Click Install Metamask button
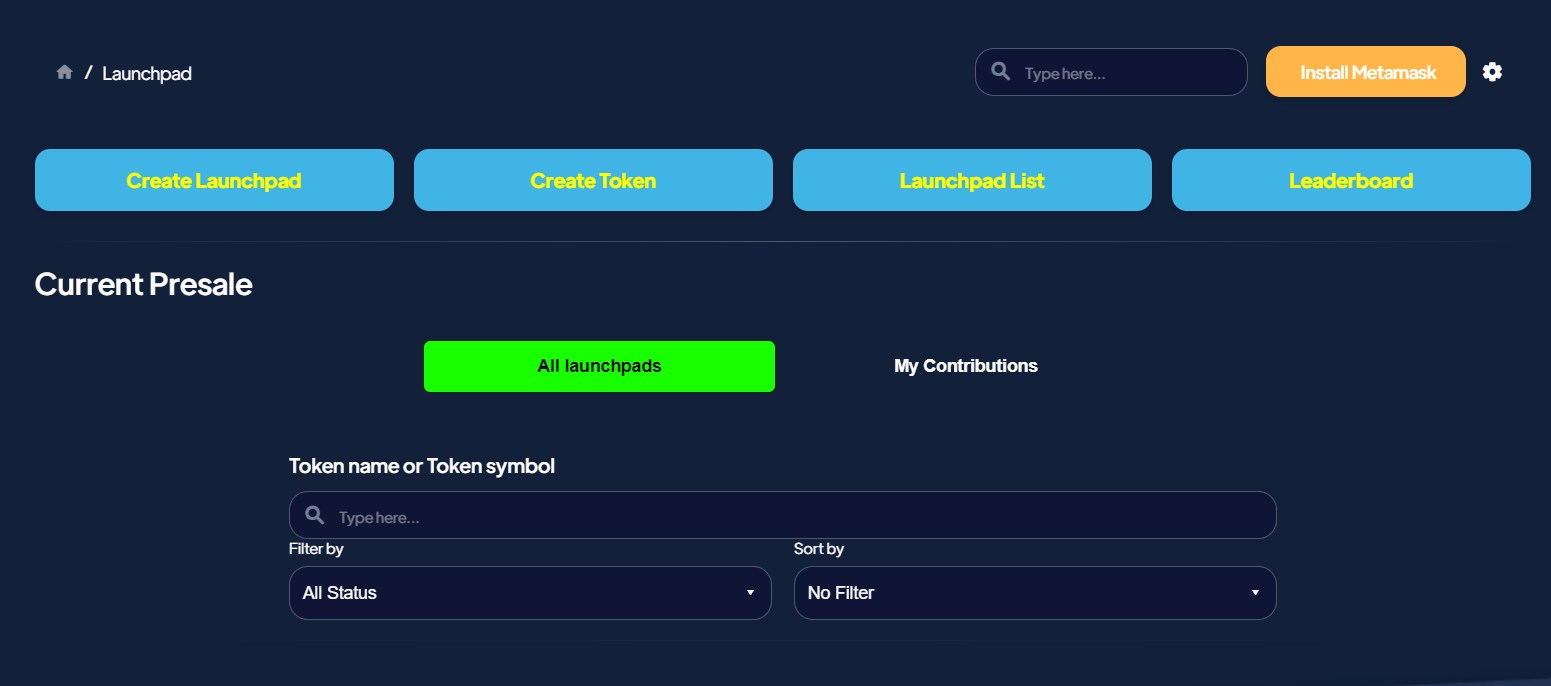Screen dimensions: 1551x686 point(1366,72)
